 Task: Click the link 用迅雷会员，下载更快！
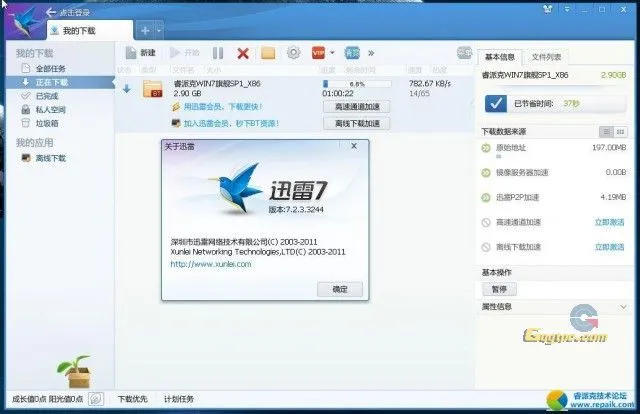(x=222, y=107)
